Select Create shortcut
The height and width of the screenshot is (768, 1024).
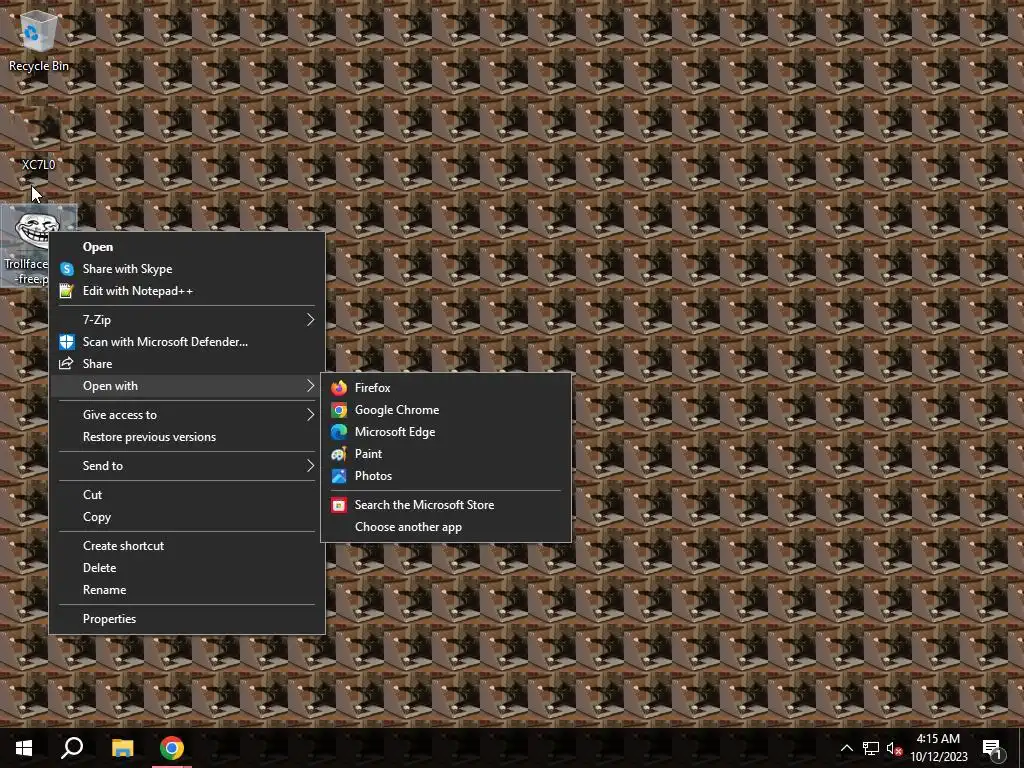point(187,545)
